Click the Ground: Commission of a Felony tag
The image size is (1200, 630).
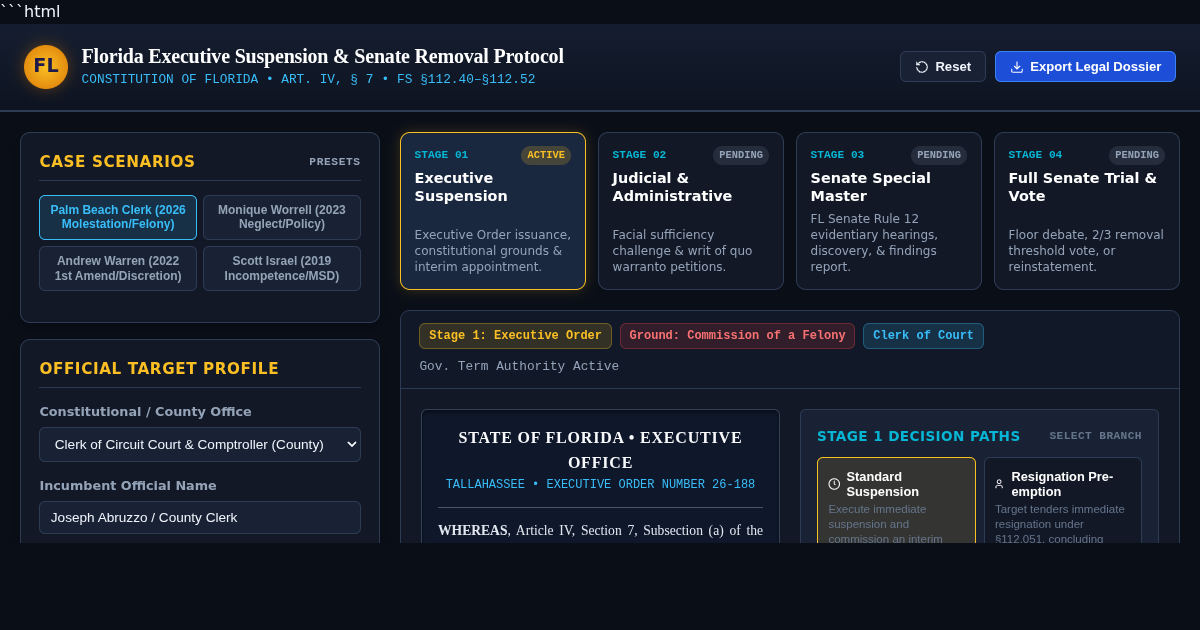[x=737, y=336]
